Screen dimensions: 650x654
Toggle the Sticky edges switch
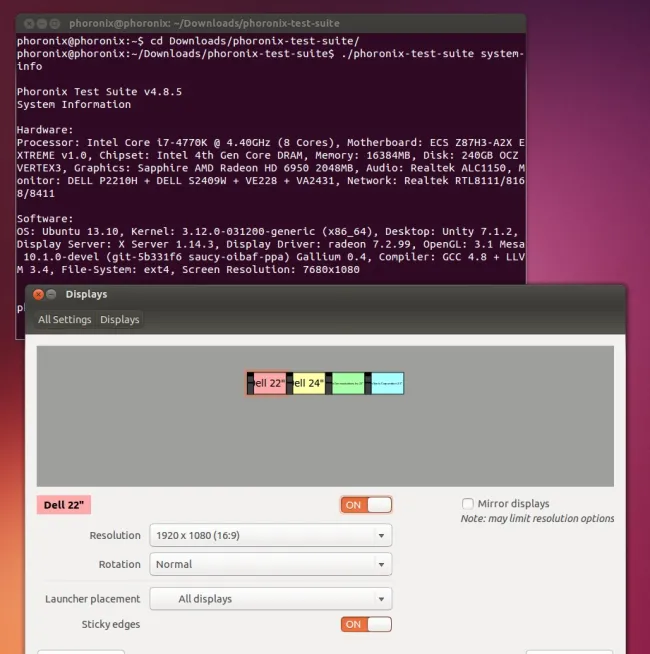tap(366, 624)
